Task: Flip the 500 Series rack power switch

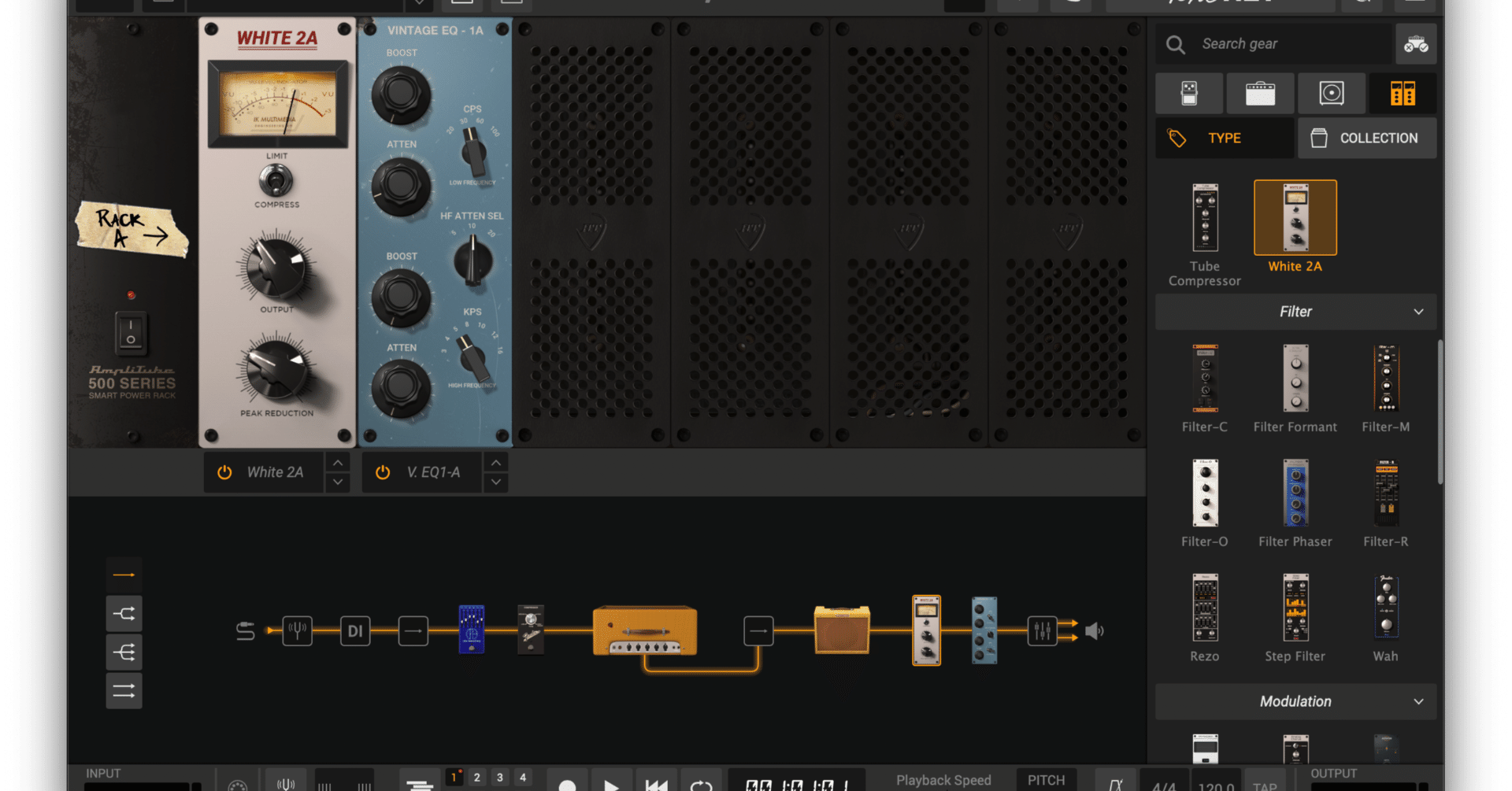Action: (x=131, y=332)
